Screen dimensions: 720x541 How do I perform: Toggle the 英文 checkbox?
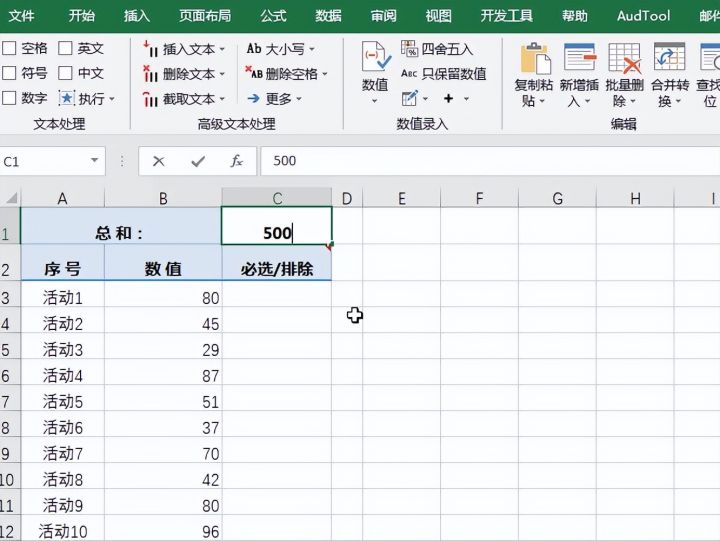[65, 48]
